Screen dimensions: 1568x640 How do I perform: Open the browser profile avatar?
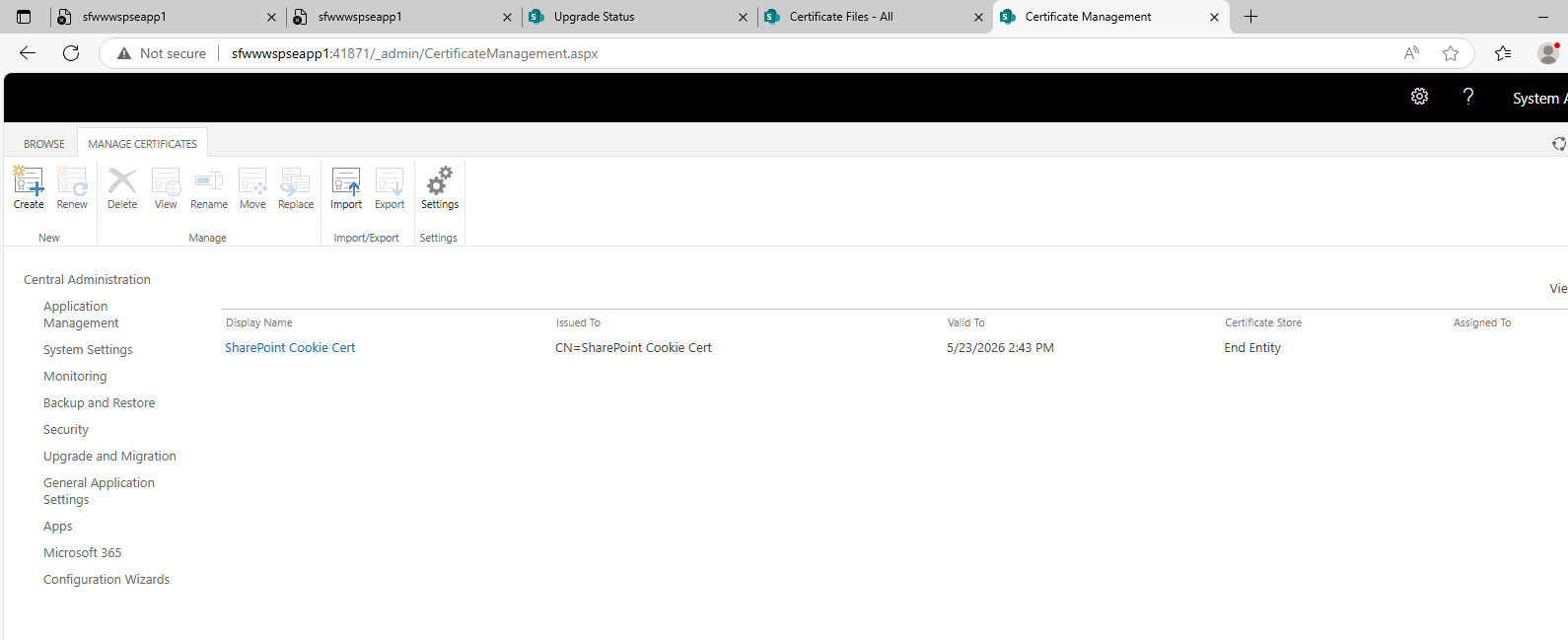(1548, 53)
